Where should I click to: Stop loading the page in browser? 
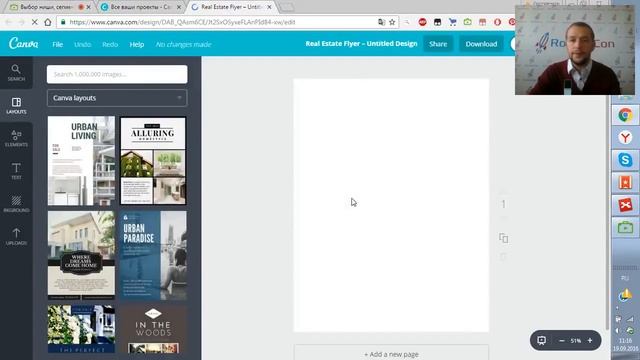click(x=34, y=22)
